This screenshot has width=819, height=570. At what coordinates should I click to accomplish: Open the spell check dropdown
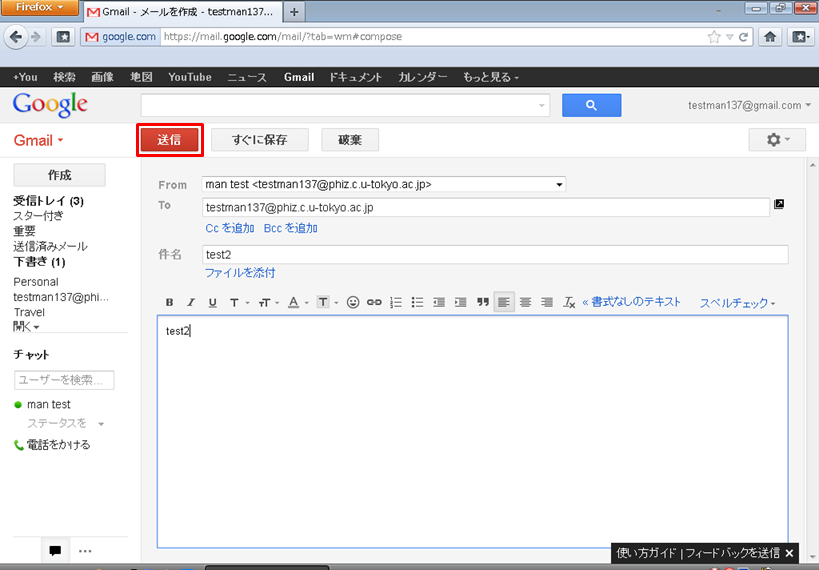point(738,303)
